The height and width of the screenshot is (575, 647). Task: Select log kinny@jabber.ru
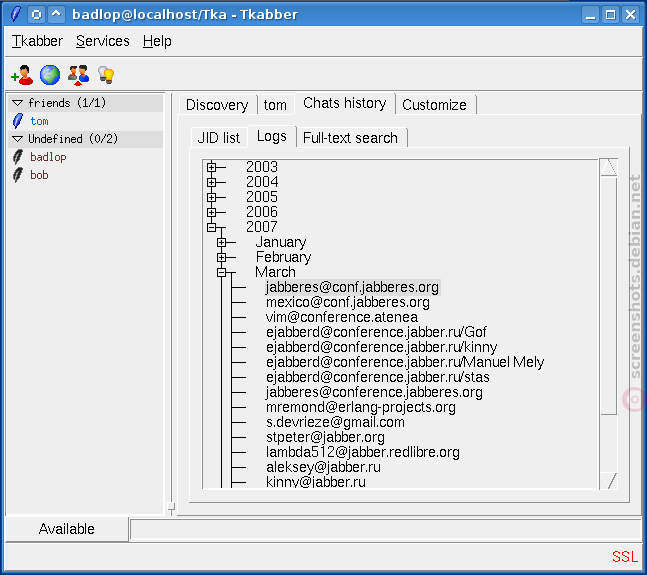tap(316, 482)
